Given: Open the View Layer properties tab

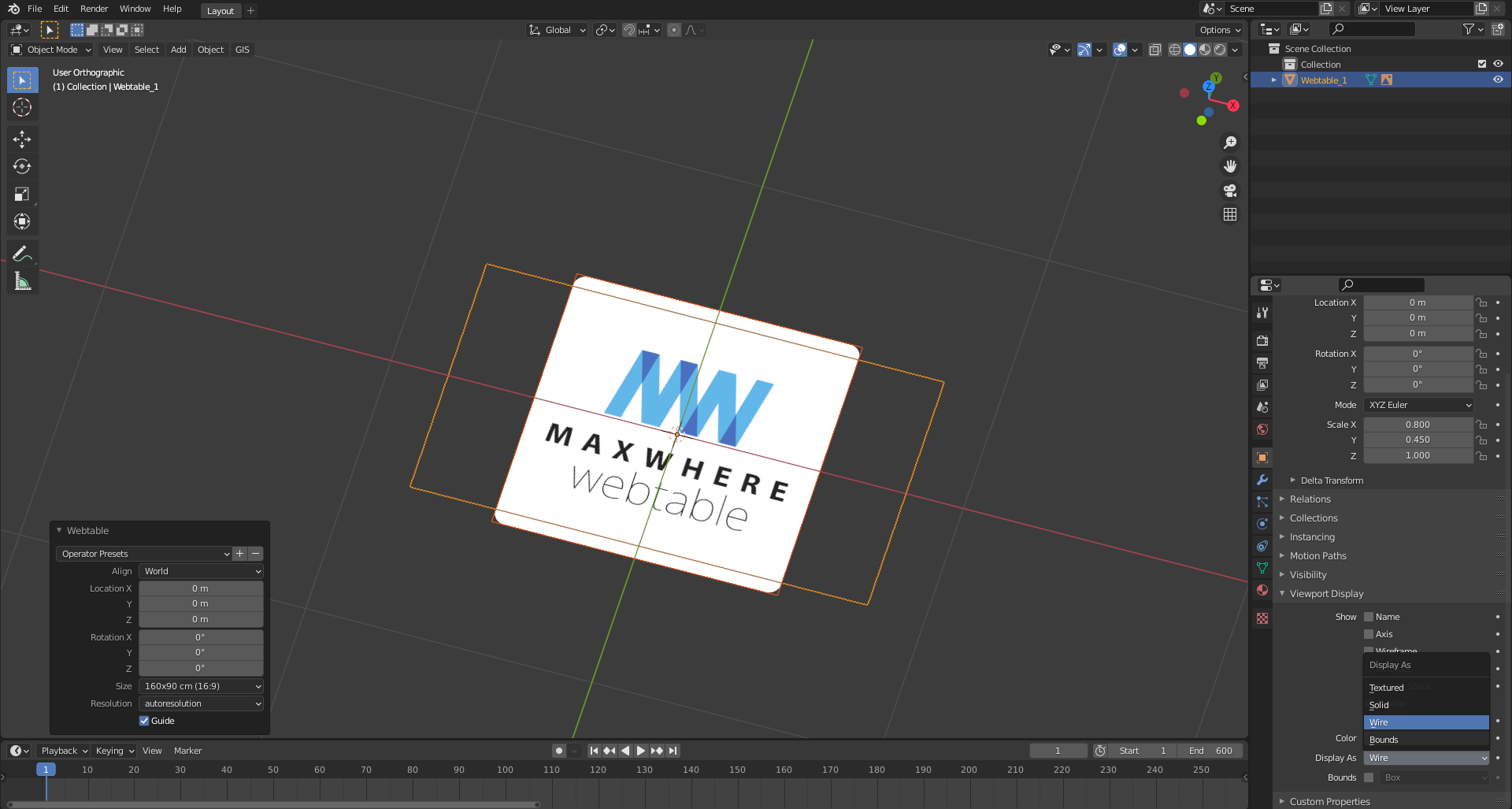Looking at the screenshot, I should [1262, 385].
